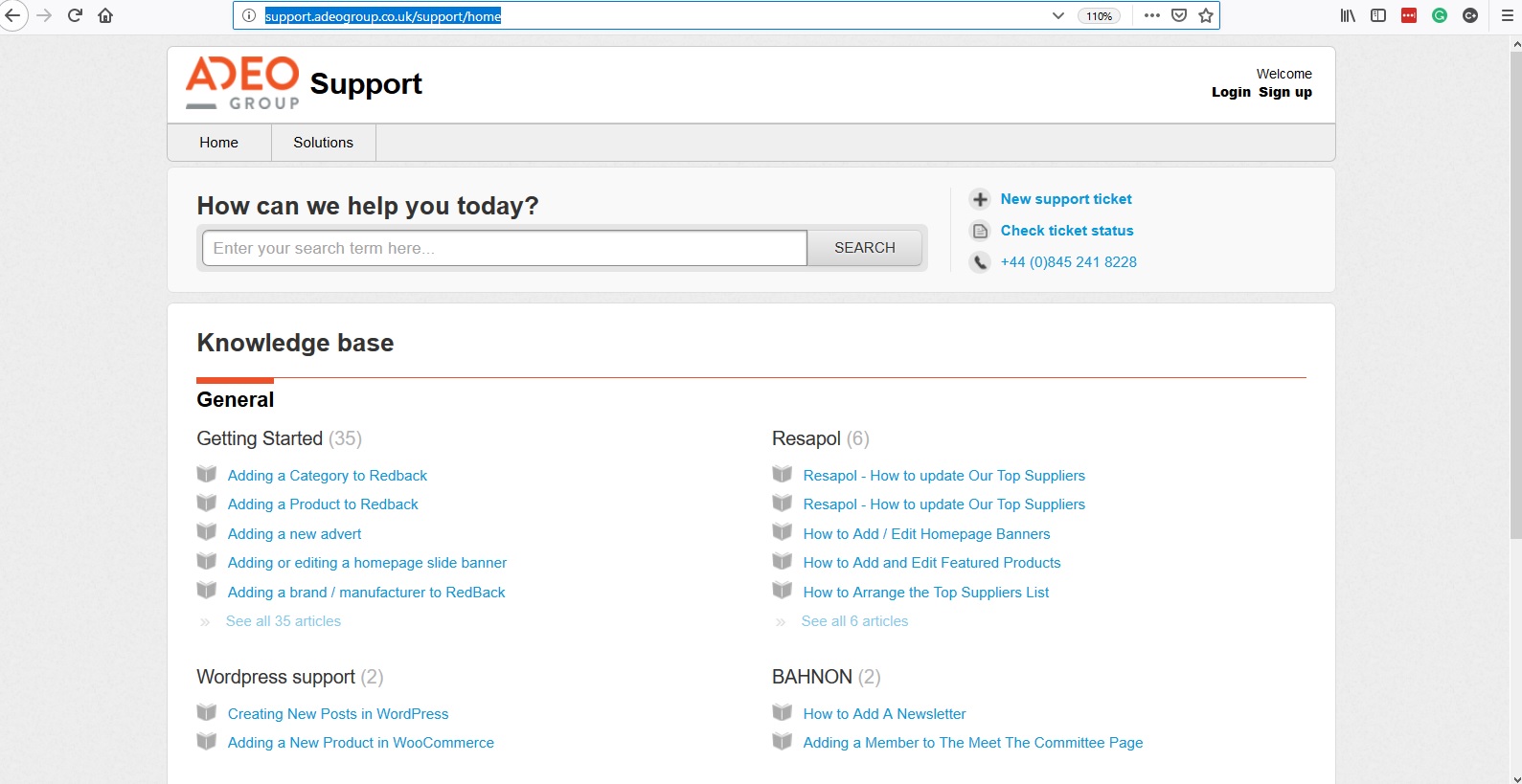Click the document icon beside Check ticket status
1522x784 pixels.
click(x=980, y=231)
